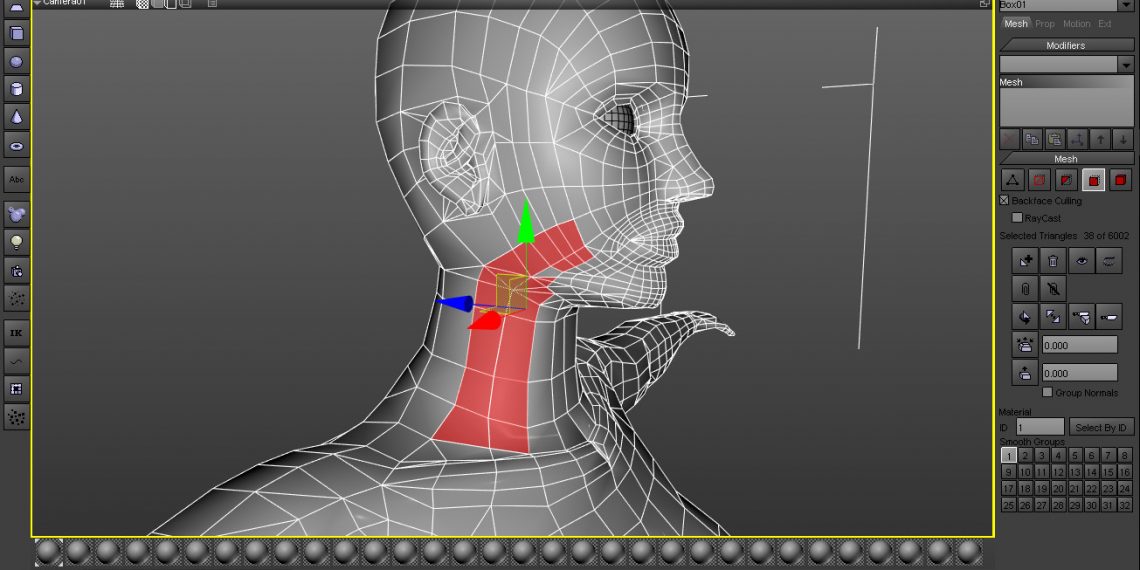The height and width of the screenshot is (570, 1140).
Task: Check the Group Normals option
Action: 1048,393
